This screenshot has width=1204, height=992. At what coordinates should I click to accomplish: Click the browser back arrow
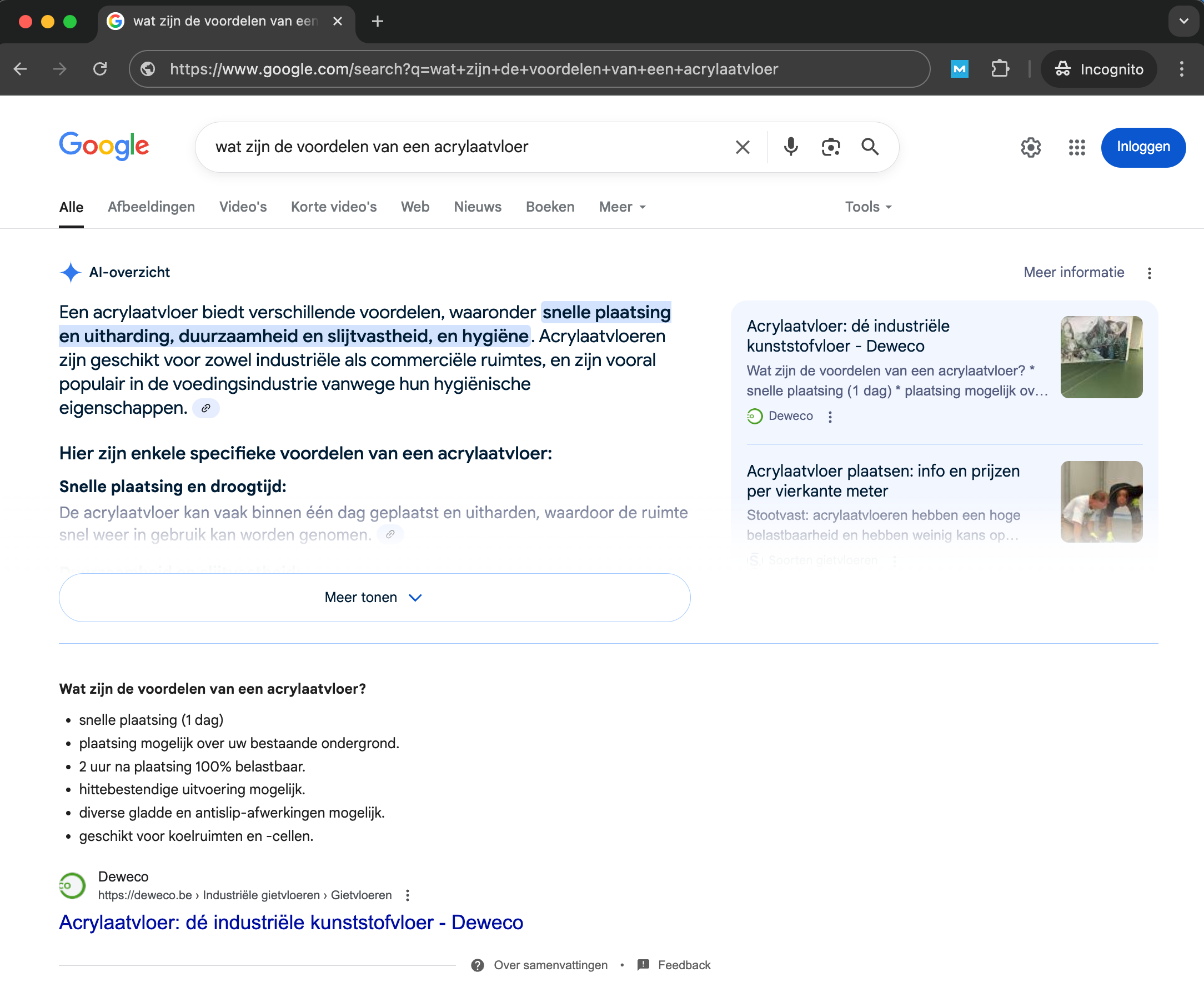[21, 69]
